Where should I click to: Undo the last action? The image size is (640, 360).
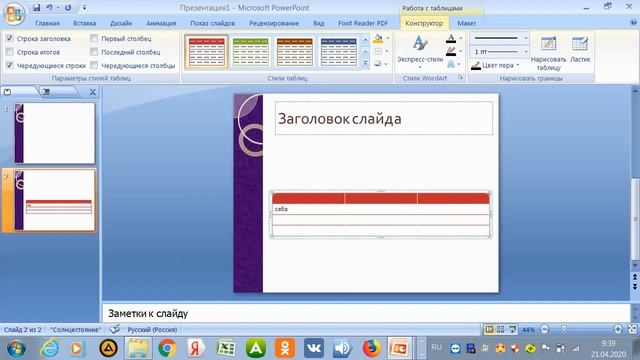[49, 8]
